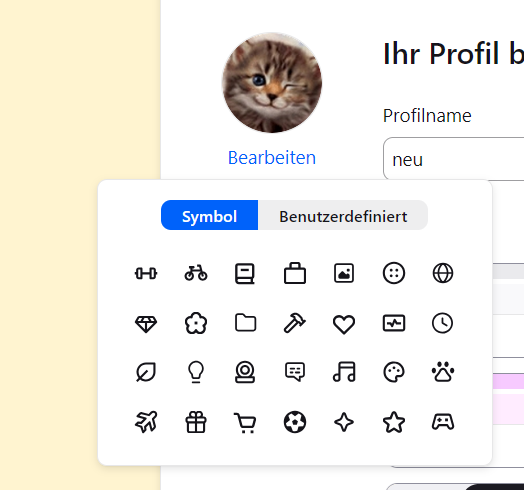The width and height of the screenshot is (524, 490).
Task: Pick the flower profile symbol
Action: pyautogui.click(x=196, y=323)
